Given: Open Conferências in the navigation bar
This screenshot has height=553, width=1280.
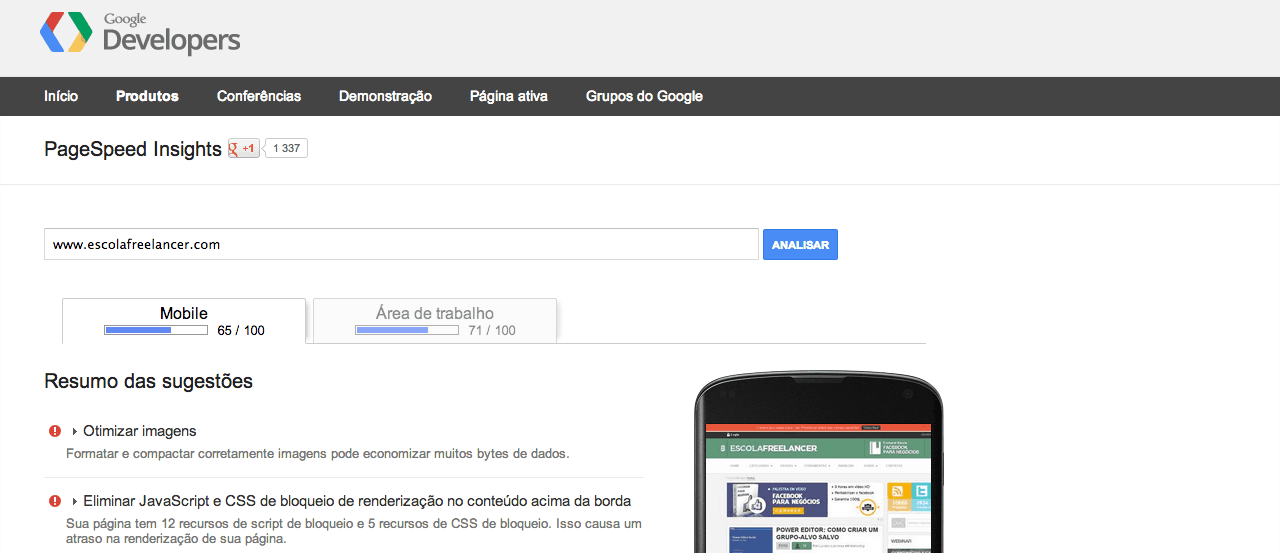Looking at the screenshot, I should point(259,96).
